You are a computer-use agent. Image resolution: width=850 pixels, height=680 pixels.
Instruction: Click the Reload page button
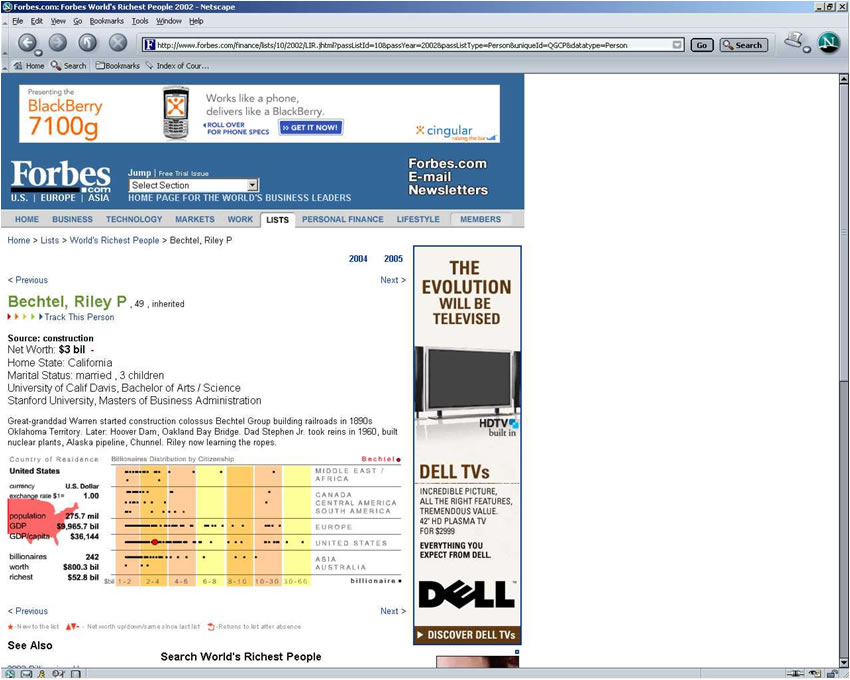[87, 42]
